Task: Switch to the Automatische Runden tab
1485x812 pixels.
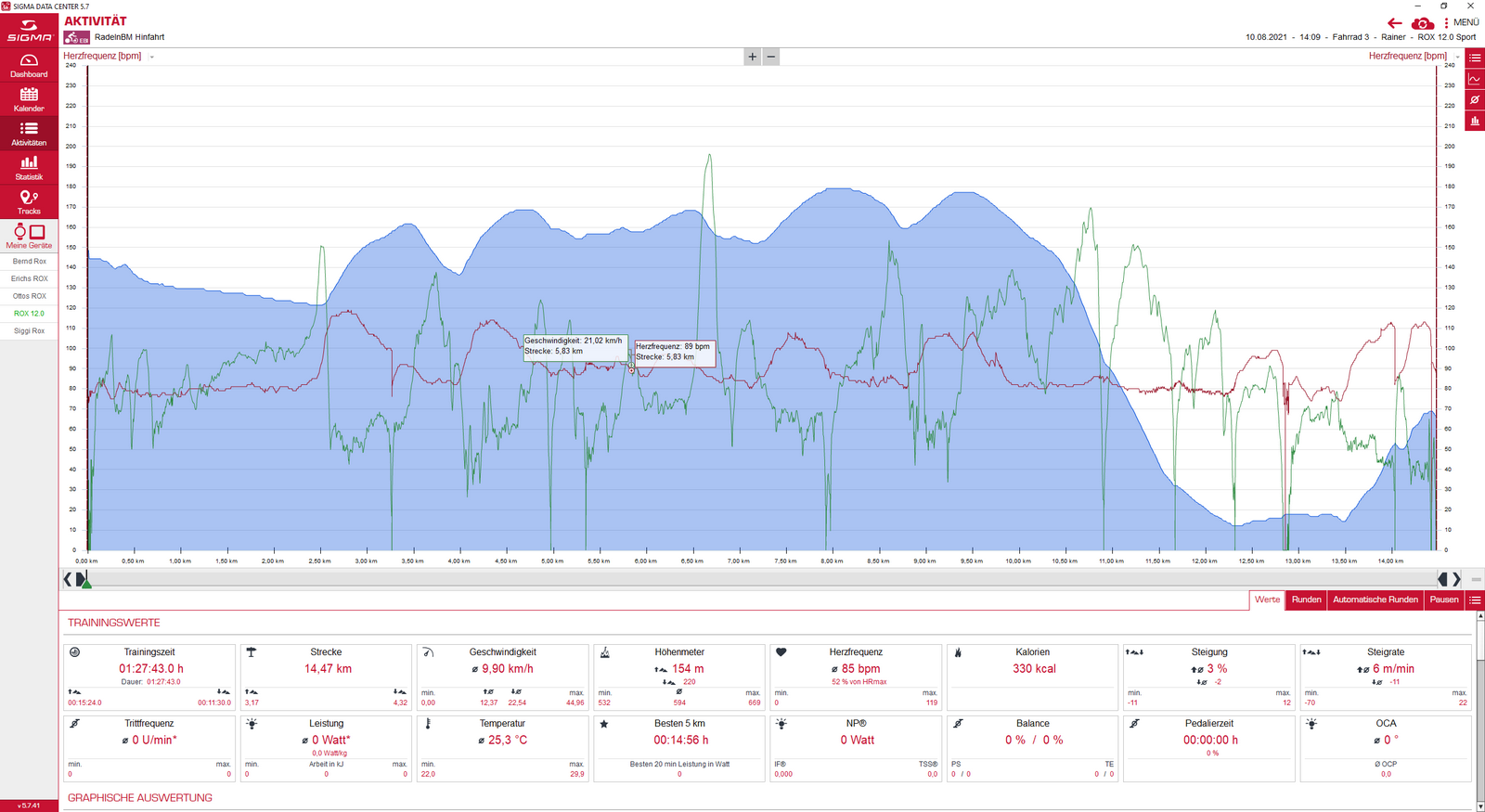Action: [1375, 600]
